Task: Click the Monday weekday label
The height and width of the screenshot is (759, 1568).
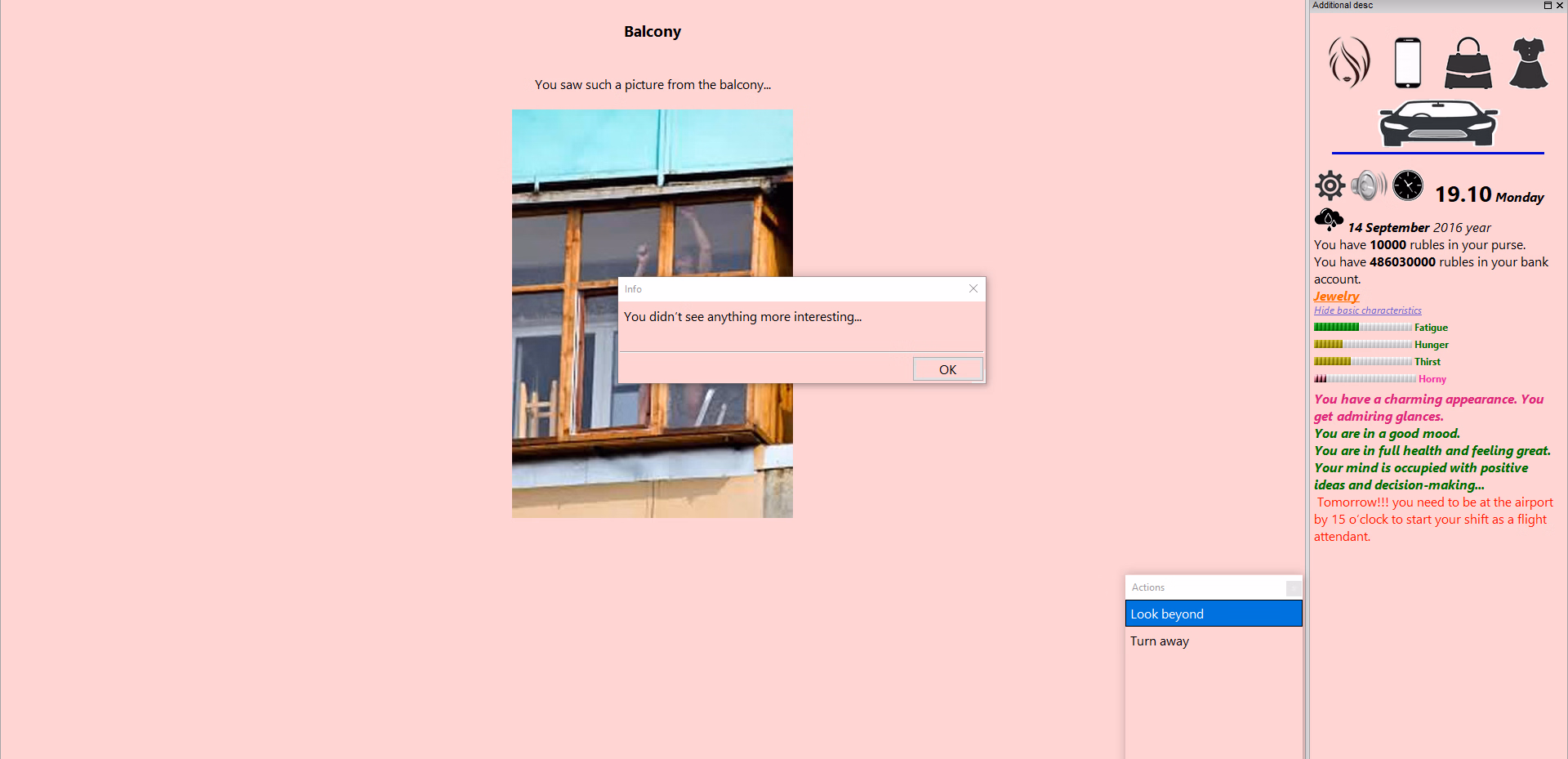Action: [x=1520, y=198]
